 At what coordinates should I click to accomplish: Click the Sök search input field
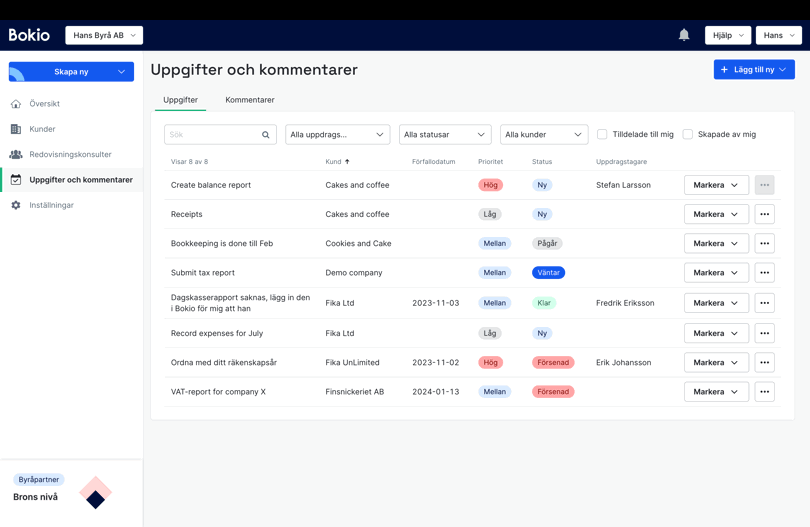(x=212, y=135)
